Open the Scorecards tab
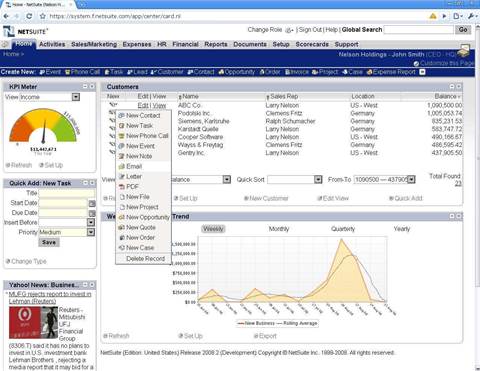The width and height of the screenshot is (480, 371). (312, 44)
